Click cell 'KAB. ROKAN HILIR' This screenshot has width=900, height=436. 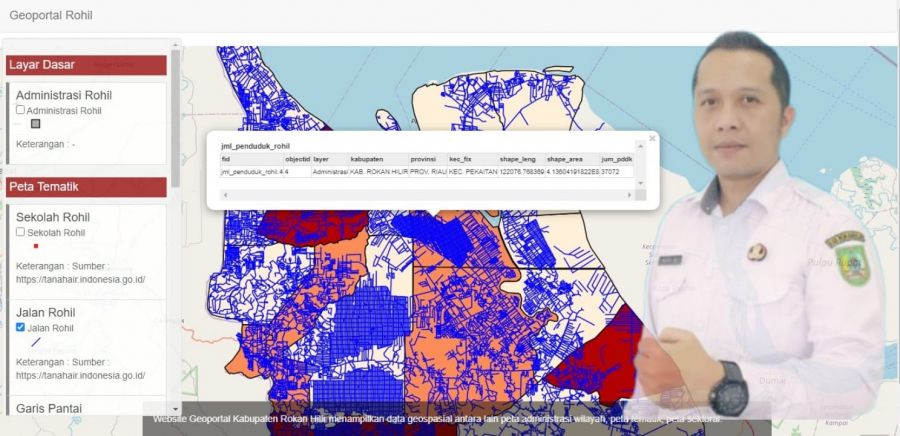click(x=379, y=172)
